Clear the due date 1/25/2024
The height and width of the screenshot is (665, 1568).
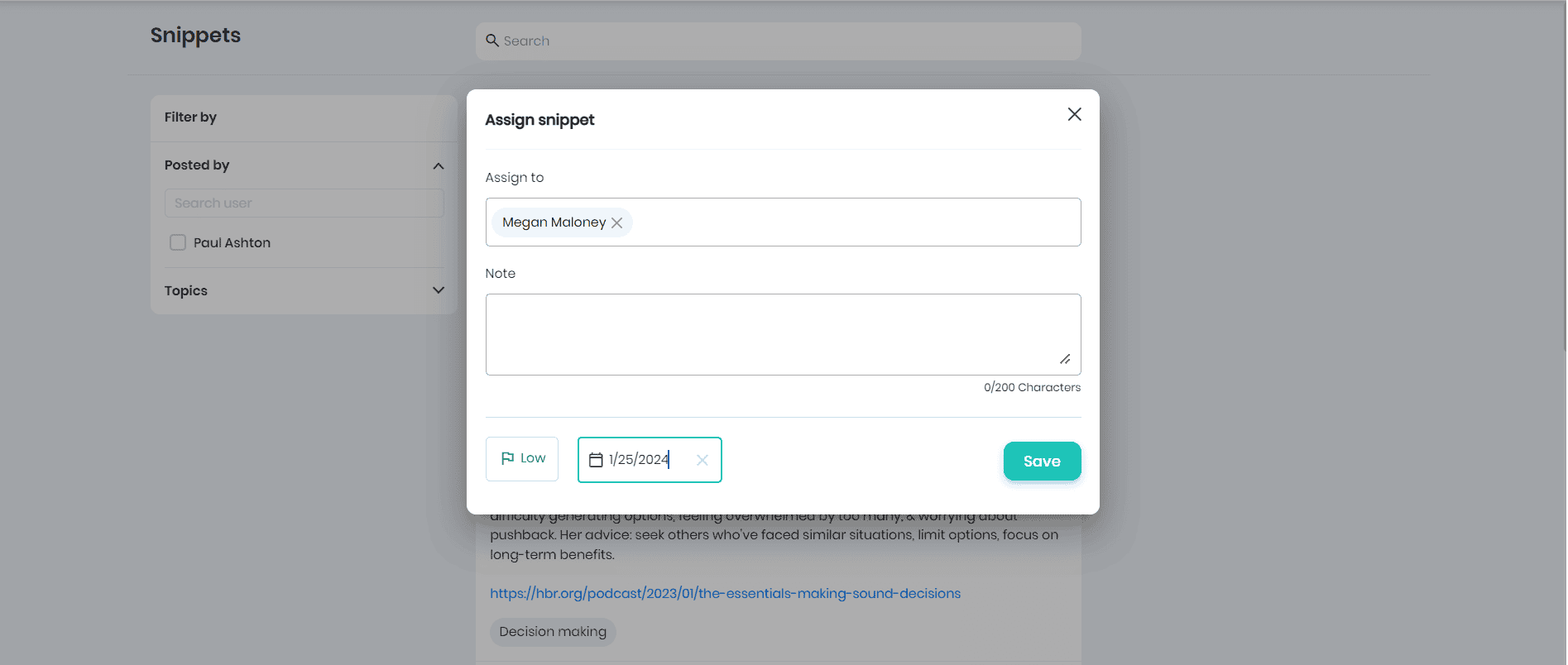click(x=702, y=460)
